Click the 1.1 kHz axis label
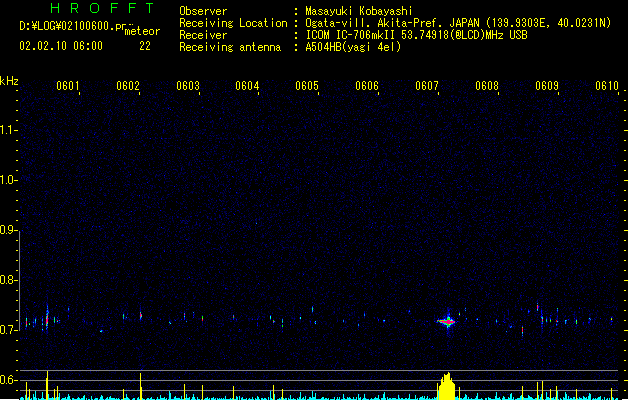The width and height of the screenshot is (629, 400). (x=8, y=130)
